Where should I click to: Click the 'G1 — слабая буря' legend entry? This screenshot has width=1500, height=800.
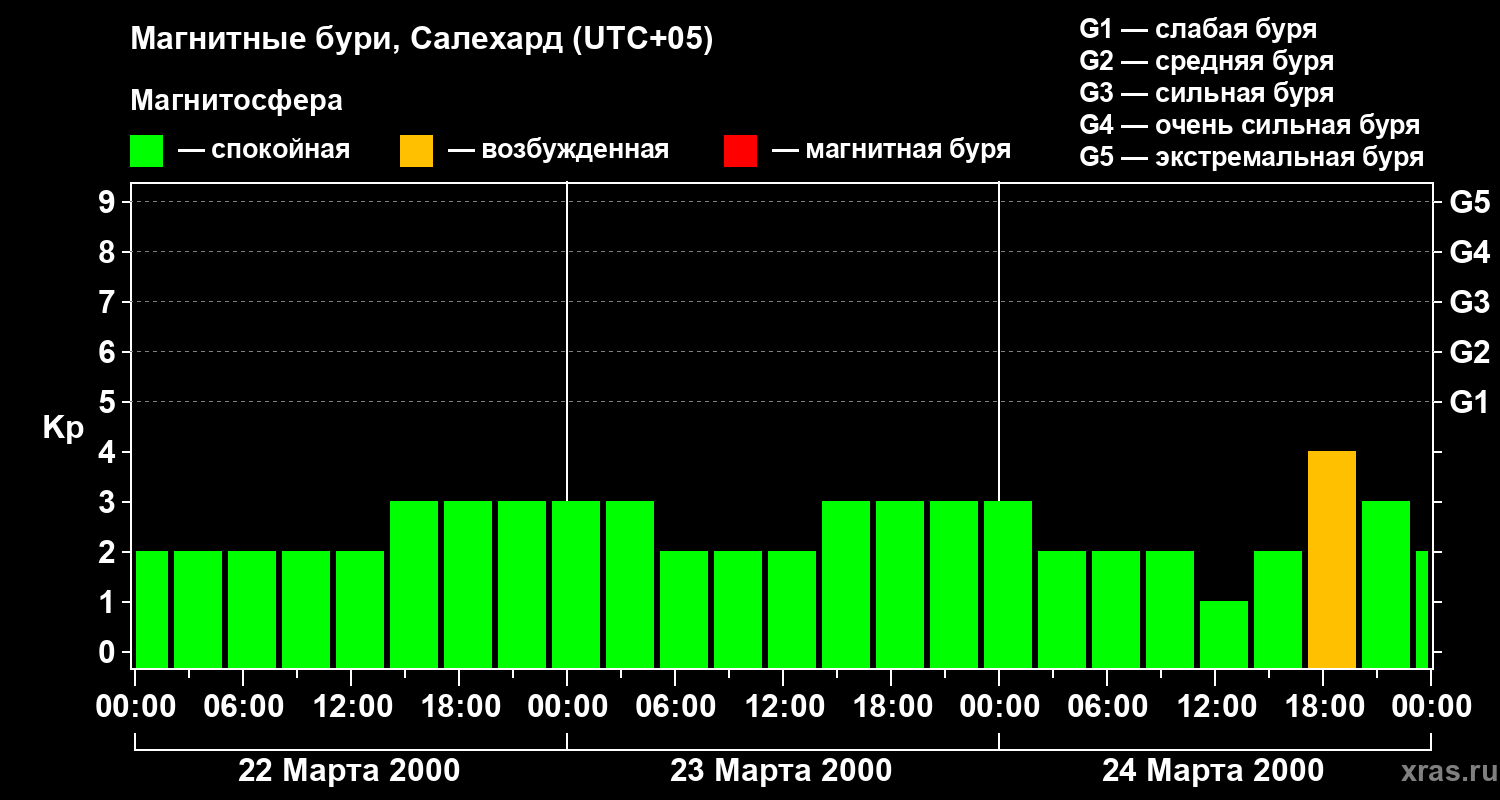pos(1198,29)
